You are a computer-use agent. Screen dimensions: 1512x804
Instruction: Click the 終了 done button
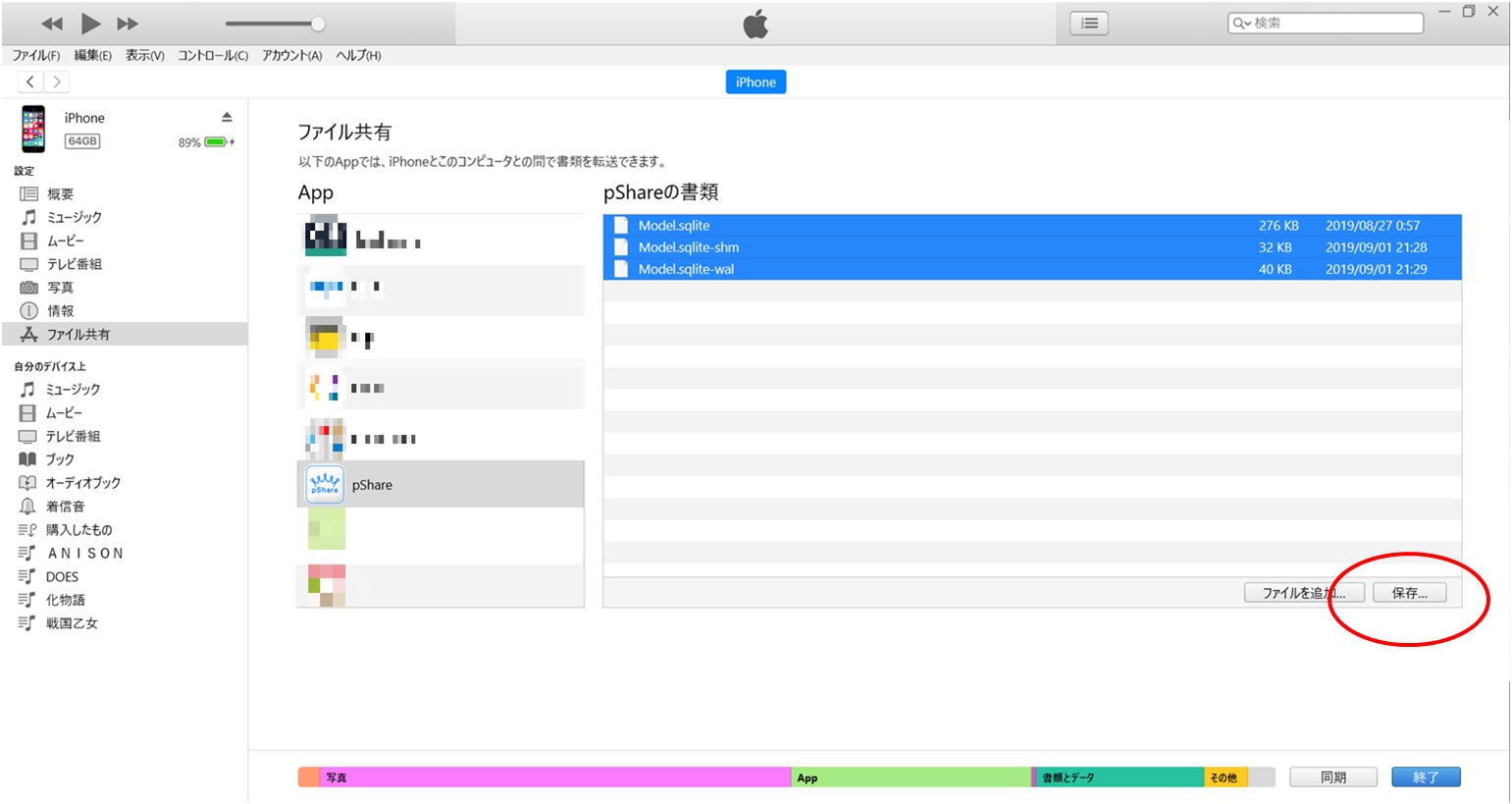(1426, 777)
